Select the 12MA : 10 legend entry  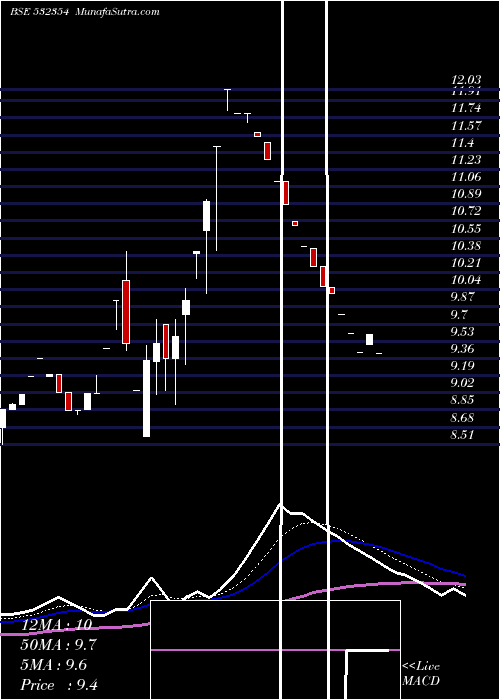[x=56, y=625]
